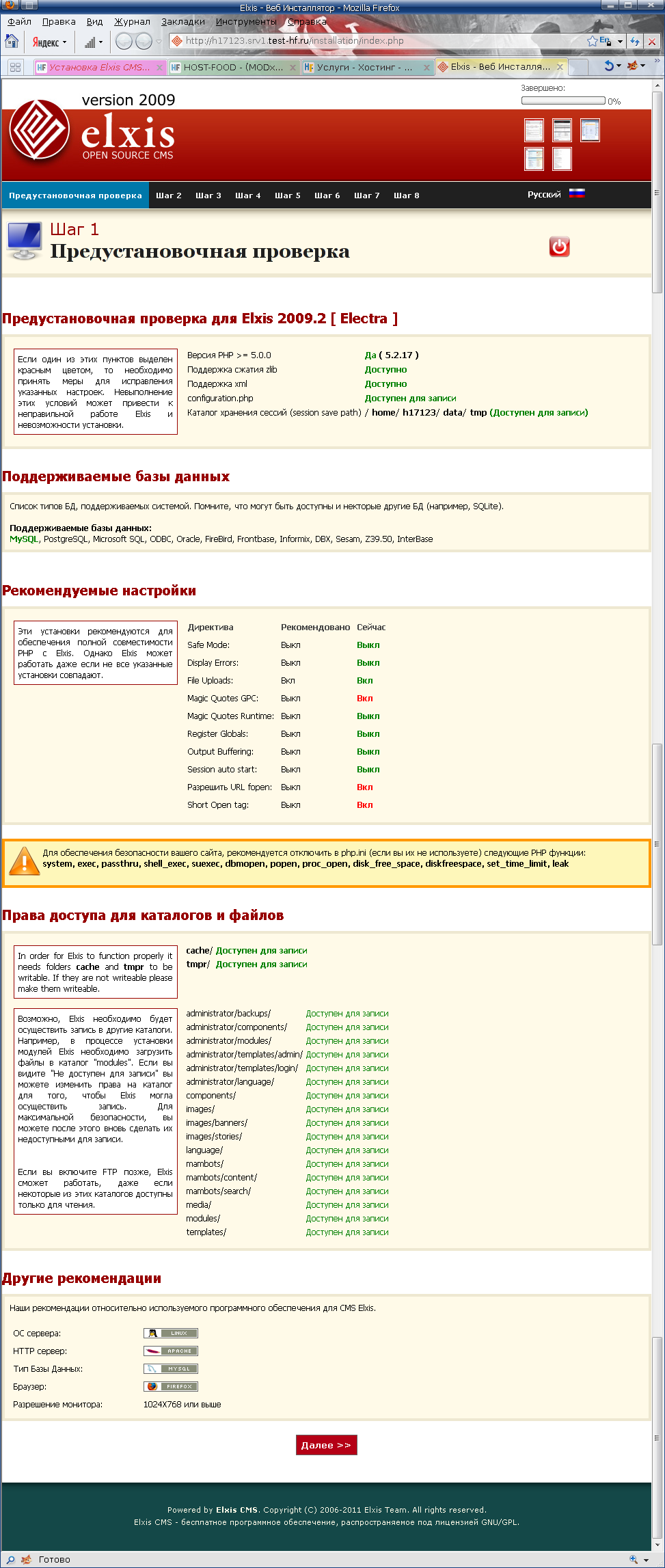Go forward with the round forward button

coord(144,42)
